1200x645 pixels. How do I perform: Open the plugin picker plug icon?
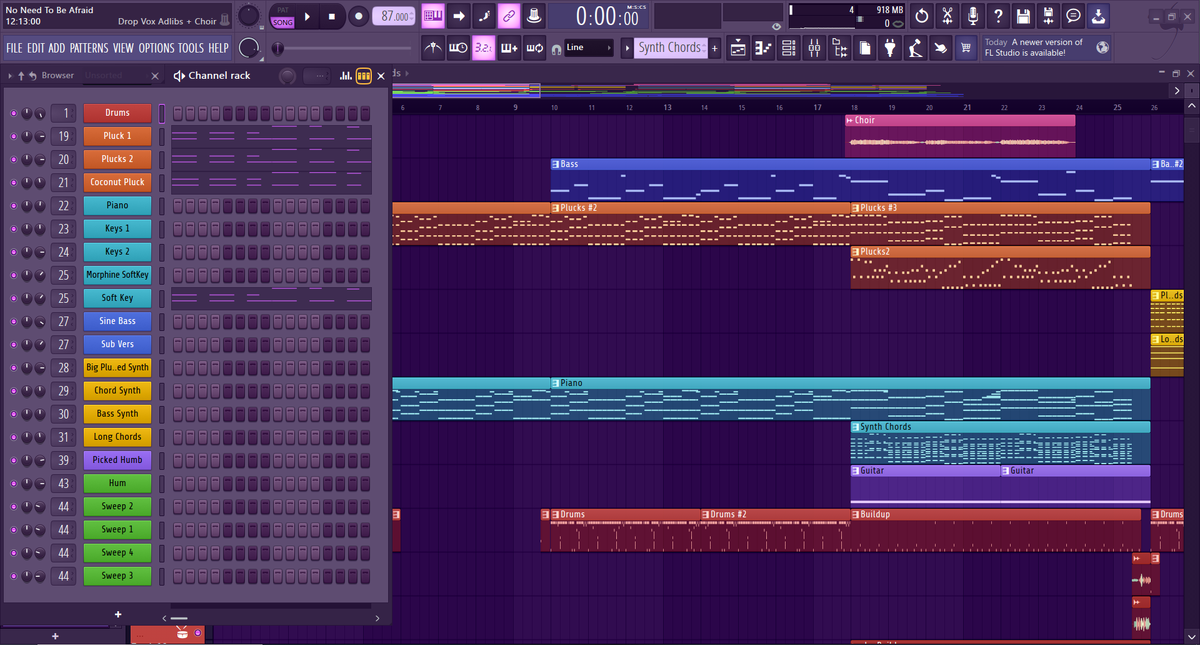point(889,47)
